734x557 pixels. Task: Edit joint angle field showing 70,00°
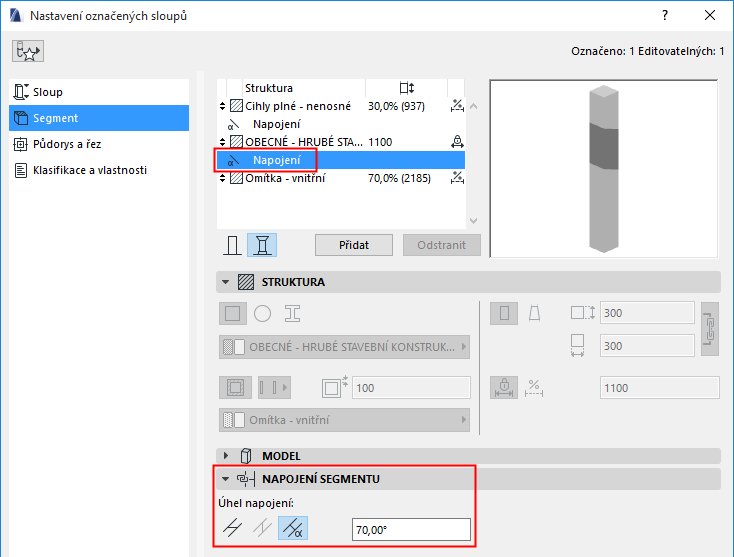tap(411, 529)
